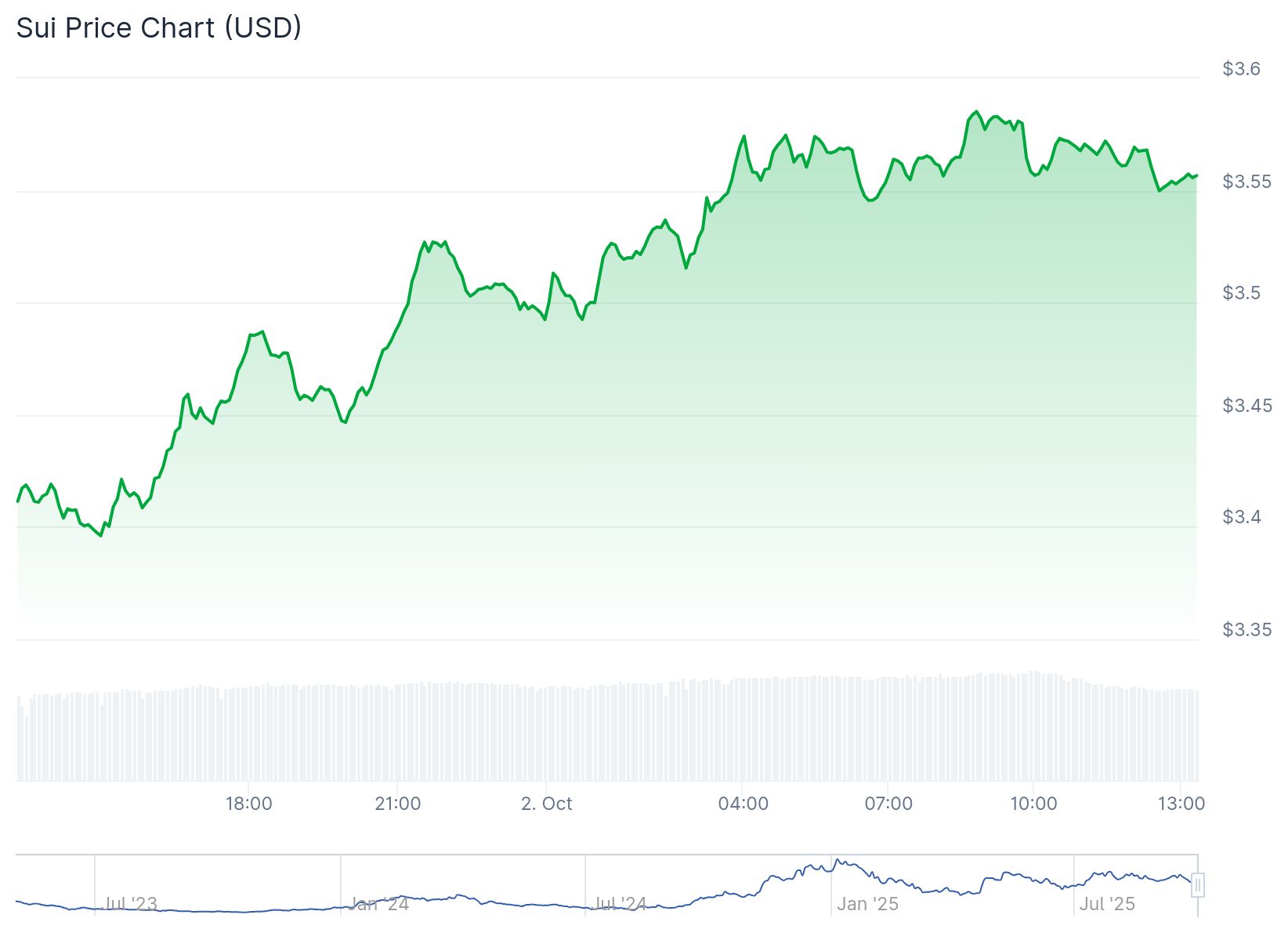The width and height of the screenshot is (1288, 940).
Task: Click the range navigator drag handle
Action: (1197, 885)
